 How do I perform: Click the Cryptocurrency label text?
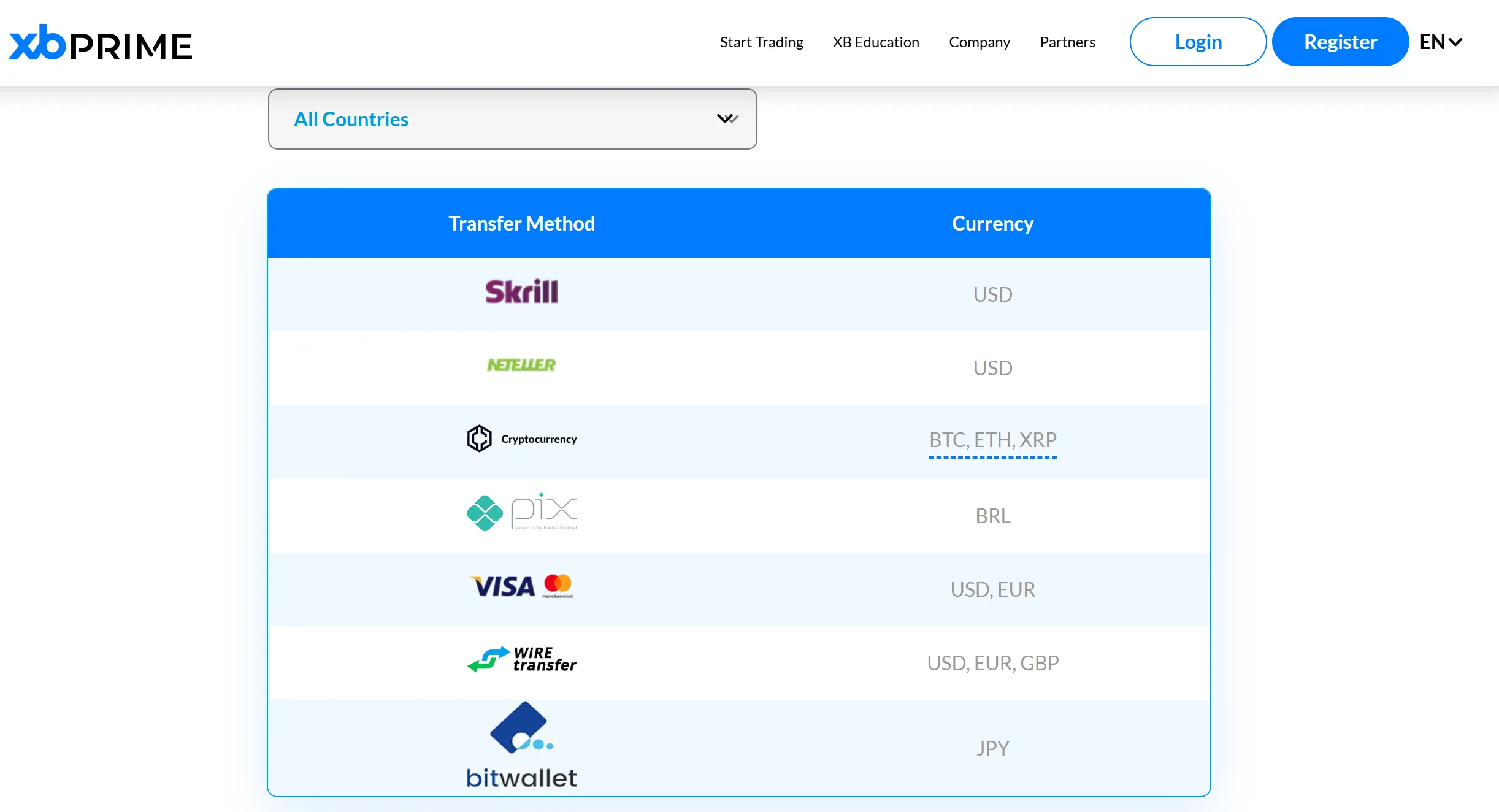point(539,439)
